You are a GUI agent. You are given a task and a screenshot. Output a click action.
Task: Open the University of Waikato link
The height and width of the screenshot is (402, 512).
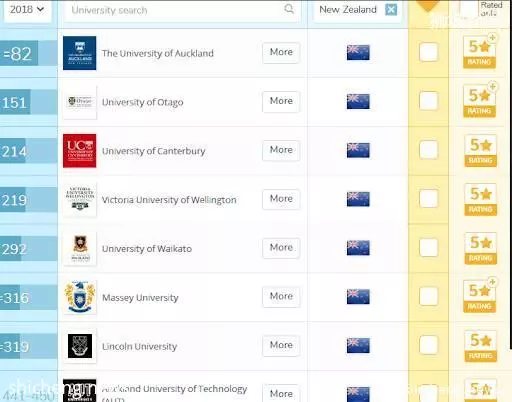click(147, 249)
